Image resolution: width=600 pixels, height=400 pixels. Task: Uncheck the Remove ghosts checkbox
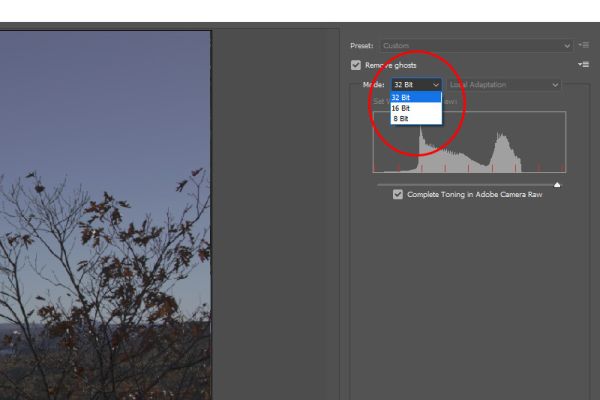click(x=356, y=65)
